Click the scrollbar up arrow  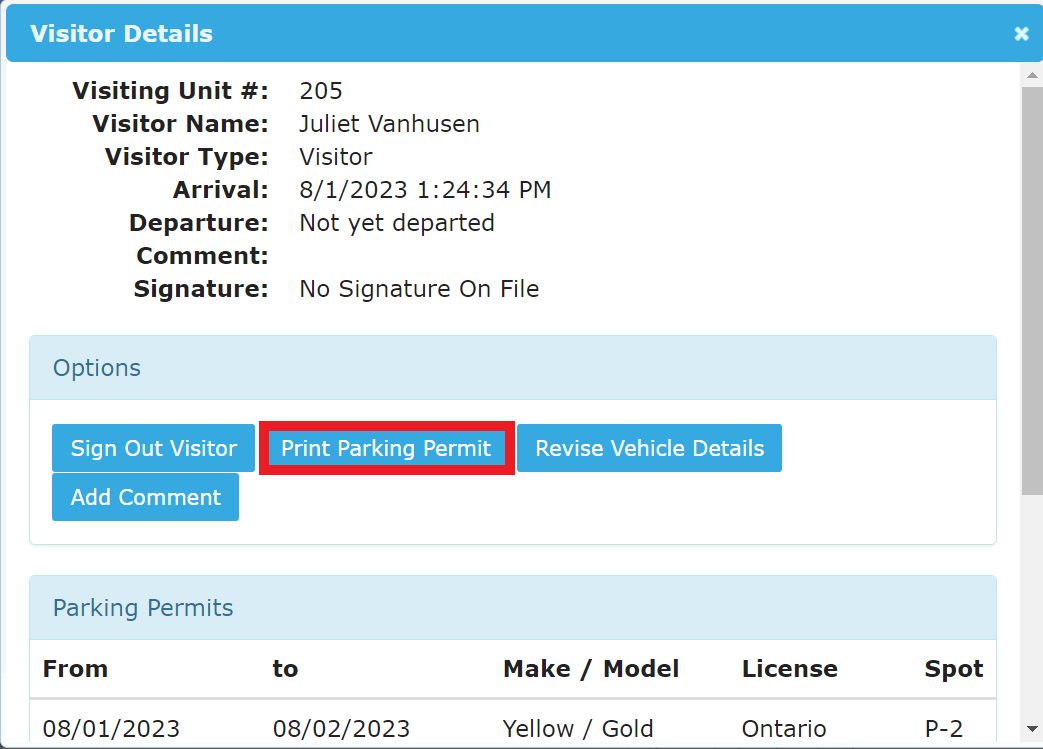[1031, 73]
